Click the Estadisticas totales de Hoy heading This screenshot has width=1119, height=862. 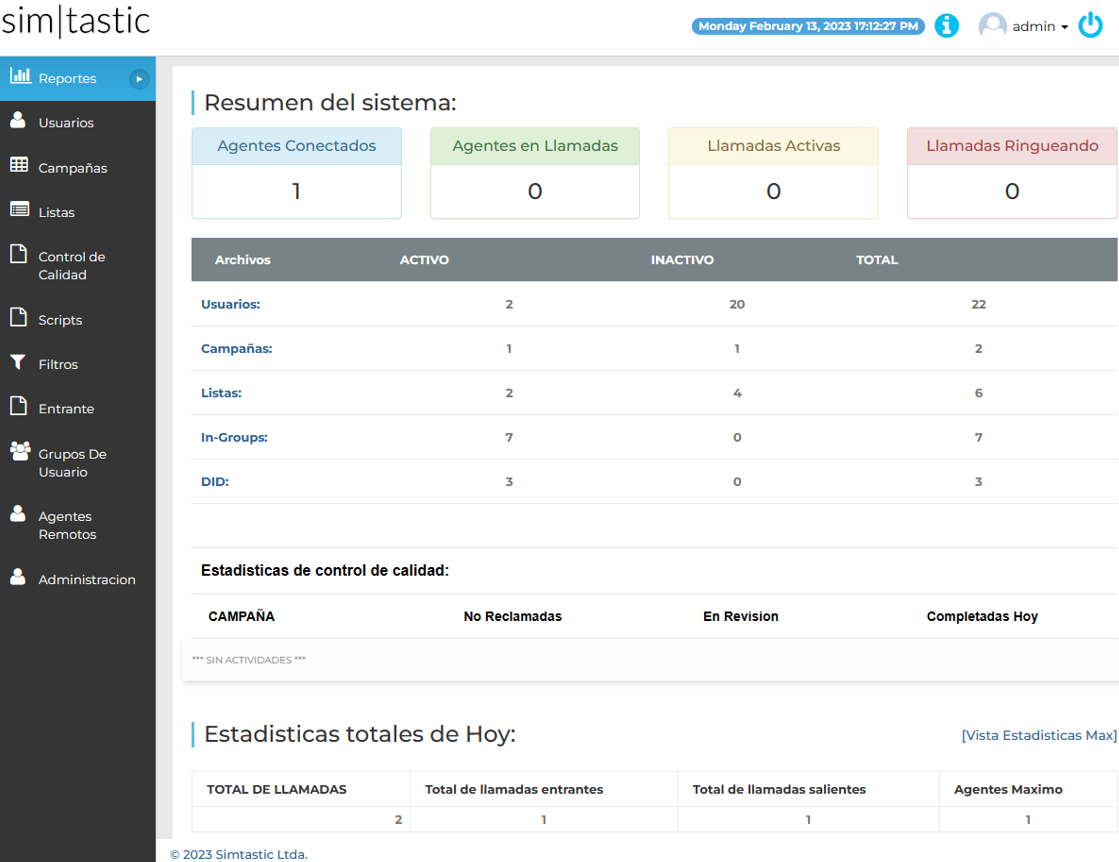click(360, 734)
